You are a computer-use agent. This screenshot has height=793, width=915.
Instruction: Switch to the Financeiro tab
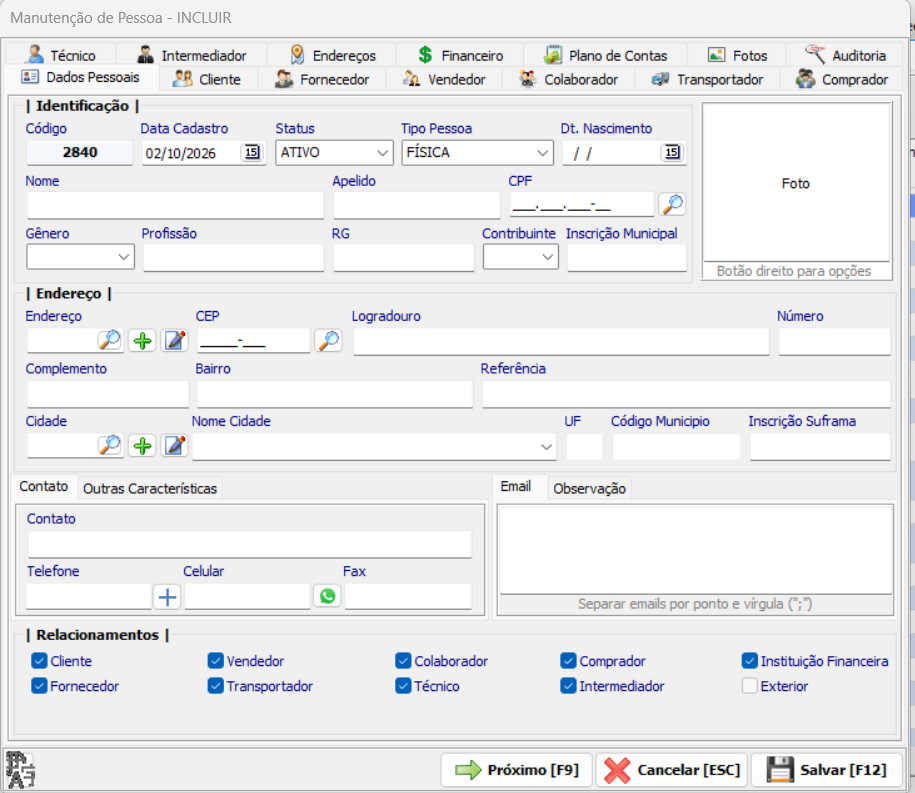[x=460, y=55]
